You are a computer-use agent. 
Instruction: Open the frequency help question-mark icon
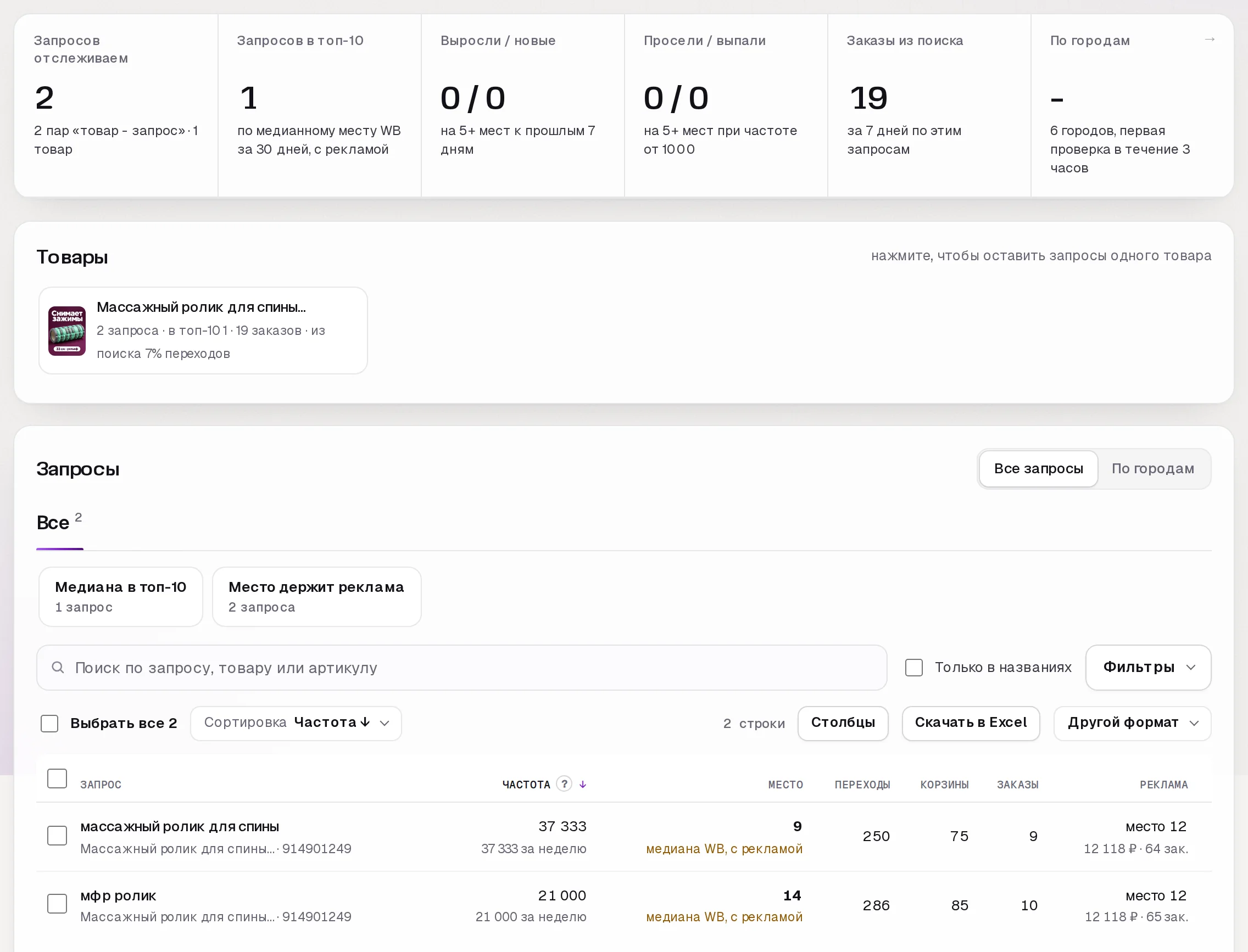pos(564,783)
